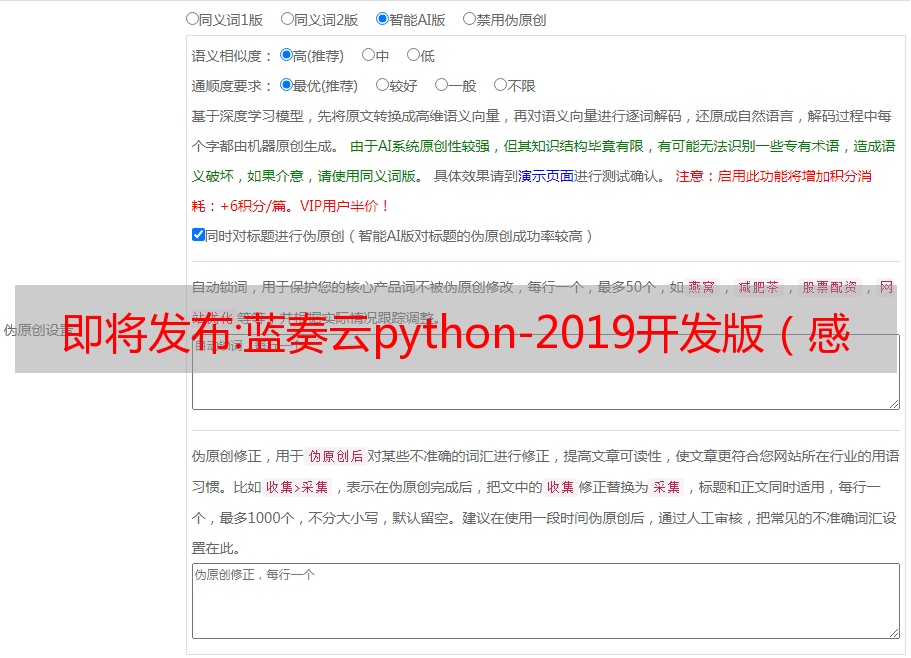The width and height of the screenshot is (911, 658).
Task: Click the 收集>采集 example tag
Action: click(297, 487)
